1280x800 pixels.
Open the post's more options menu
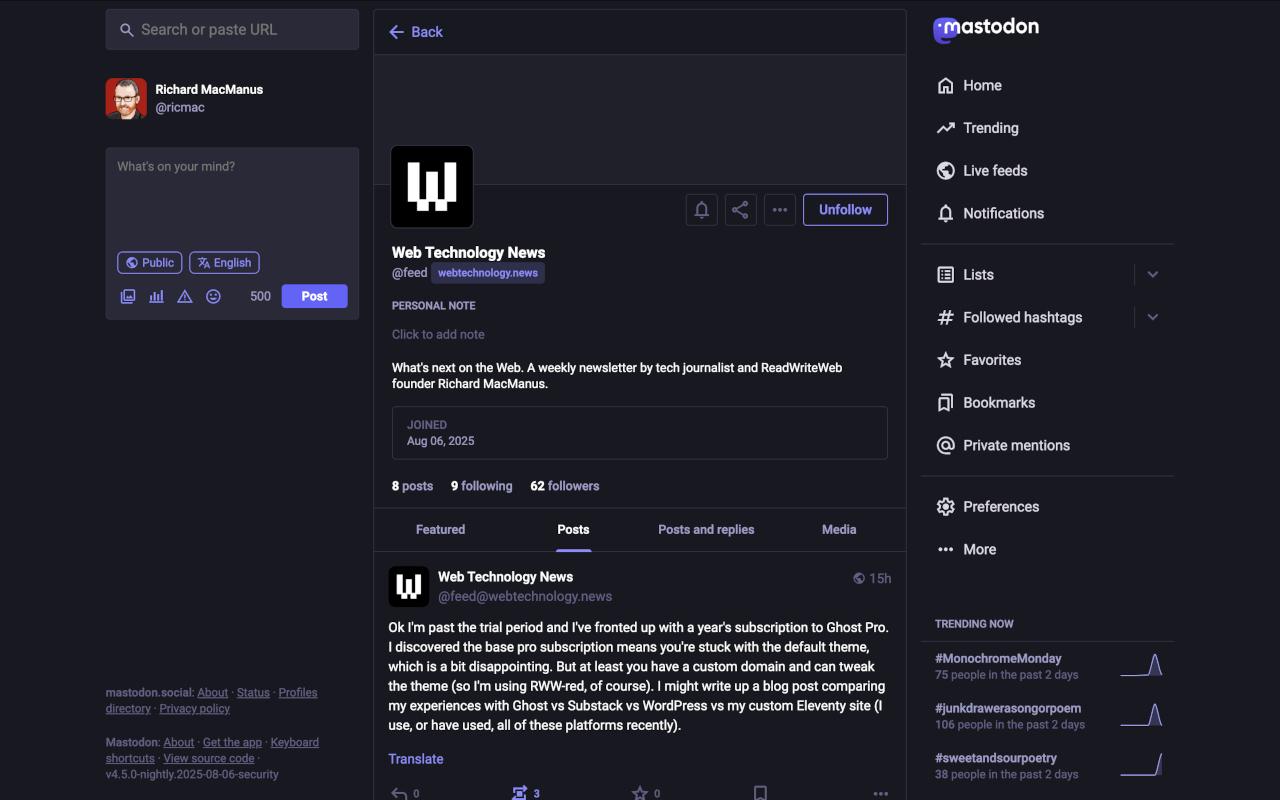coord(880,793)
